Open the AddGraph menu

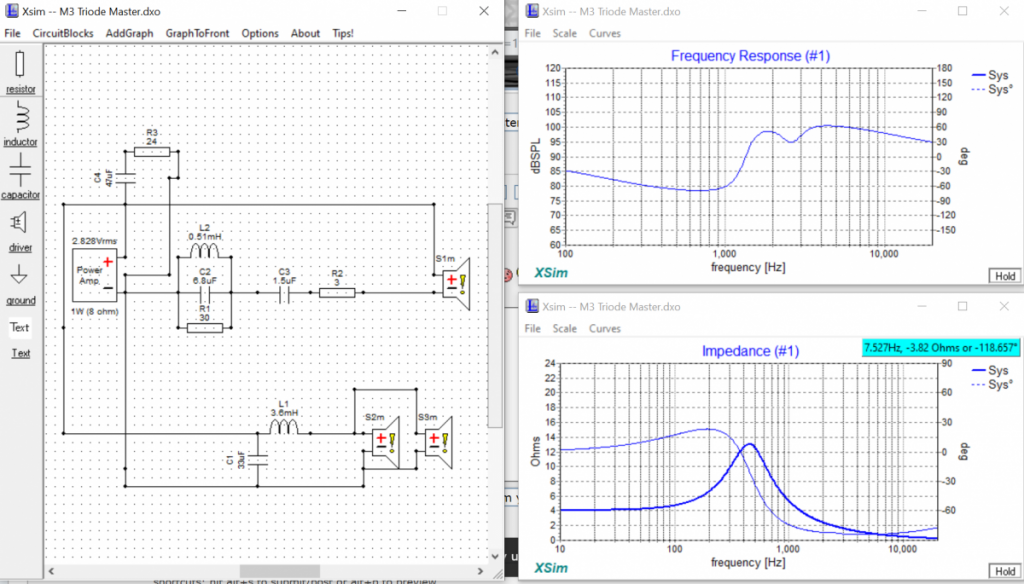click(129, 33)
